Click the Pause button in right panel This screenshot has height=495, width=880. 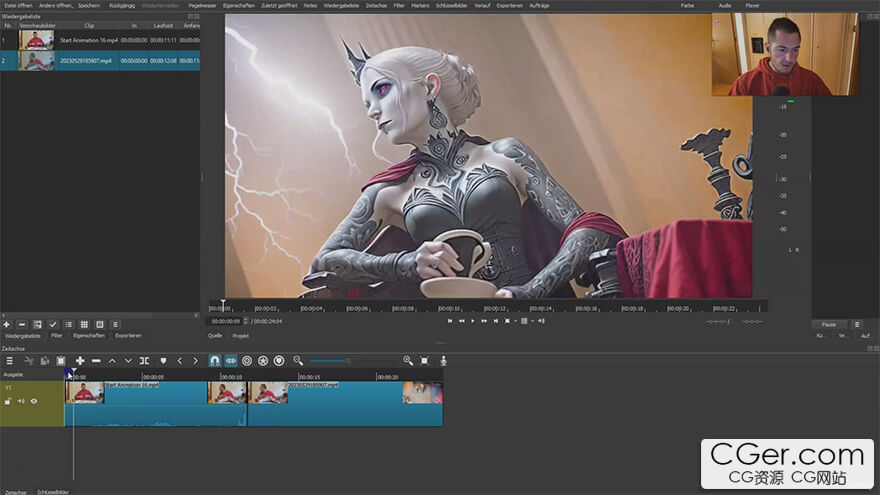tap(828, 324)
